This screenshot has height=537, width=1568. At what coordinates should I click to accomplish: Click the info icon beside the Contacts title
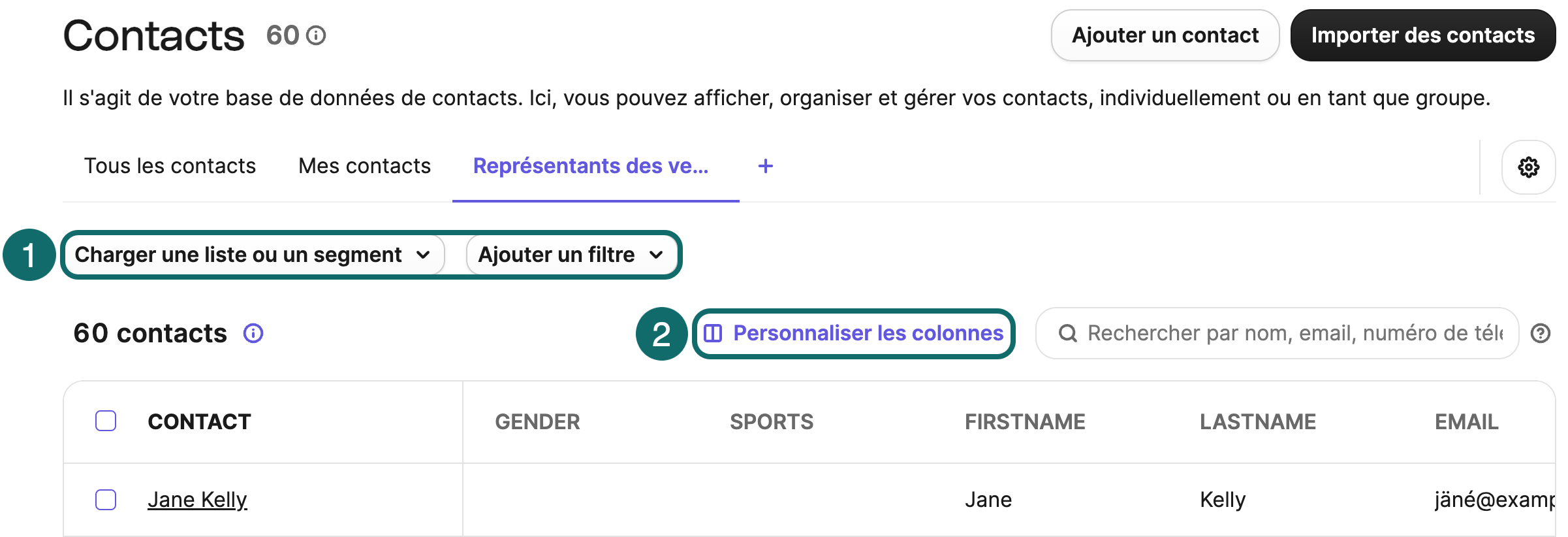[317, 37]
